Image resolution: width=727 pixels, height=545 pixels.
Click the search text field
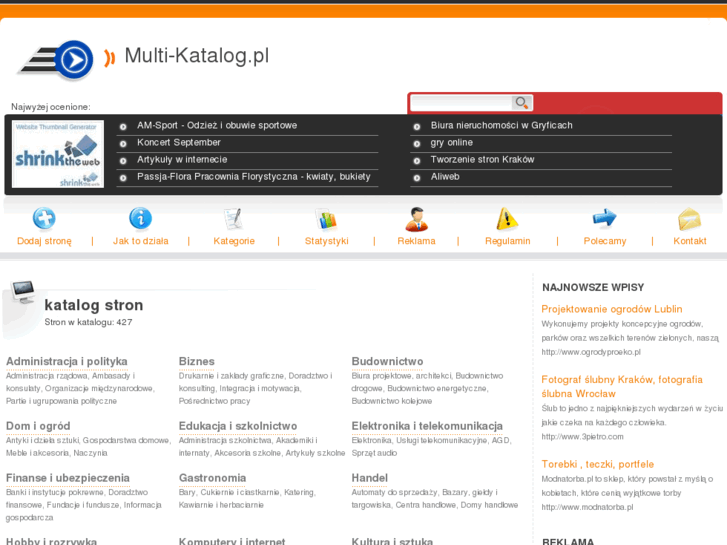461,103
